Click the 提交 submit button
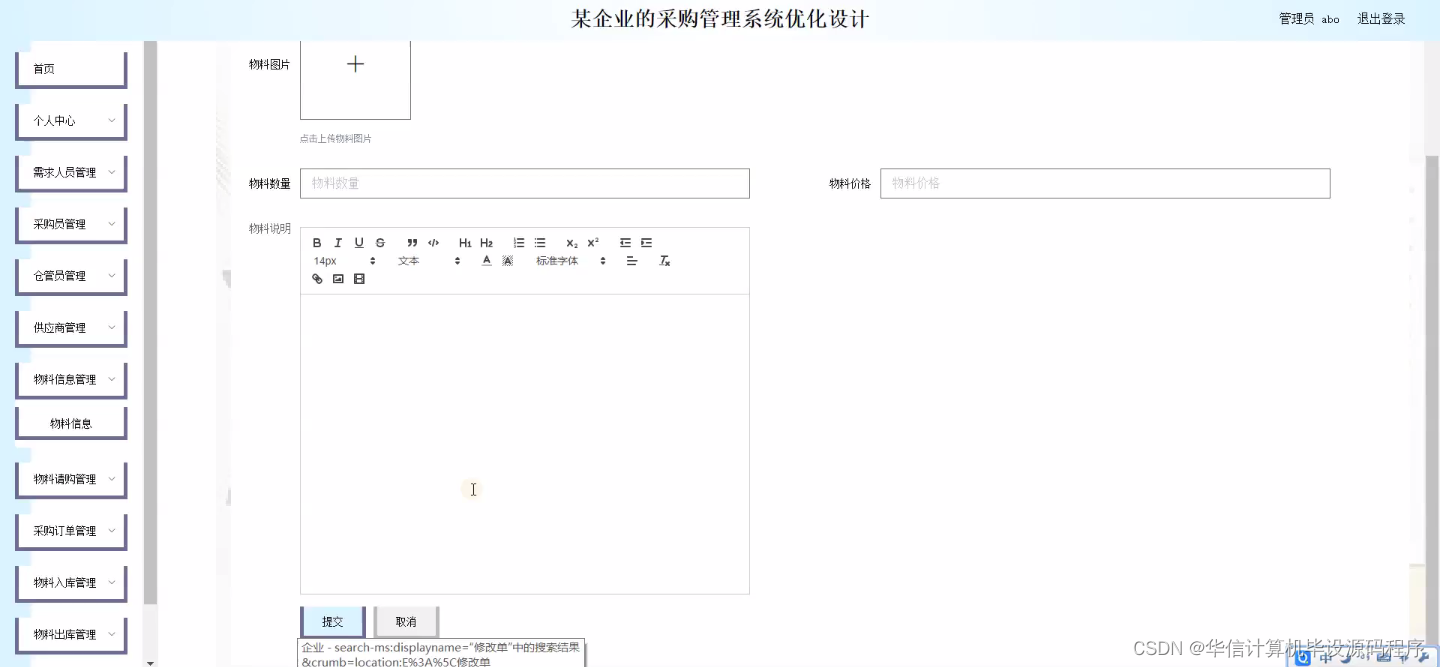Viewport: 1440px width, 667px height. [x=331, y=620]
